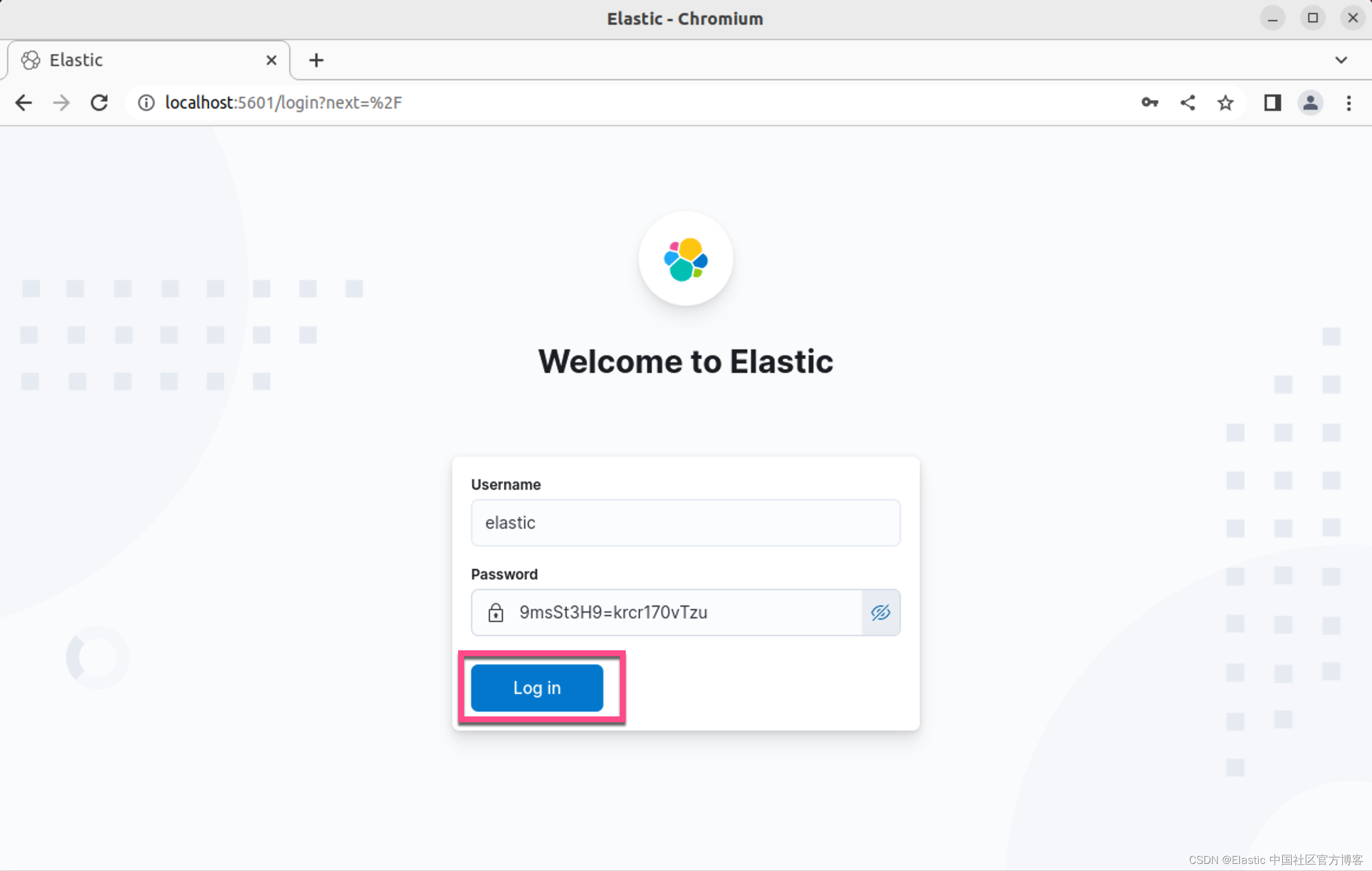Open a new tab
This screenshot has height=871, width=1372.
pos(316,60)
